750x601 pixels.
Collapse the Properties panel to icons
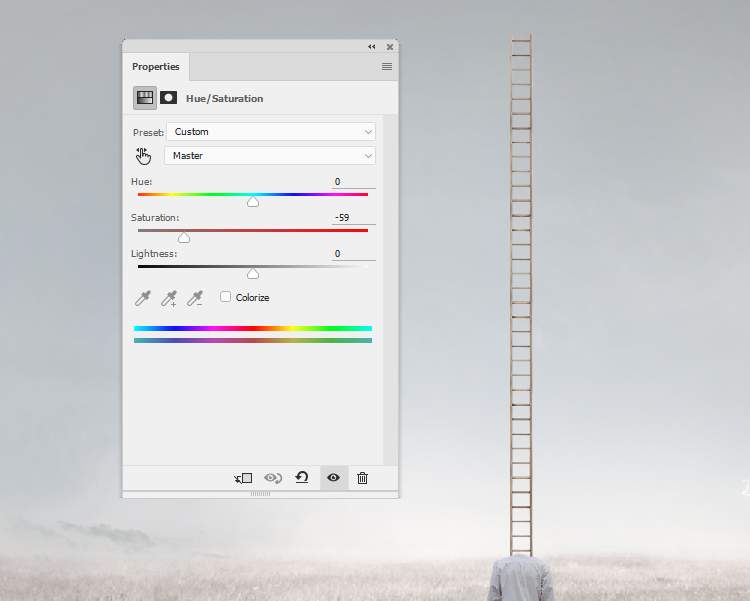(372, 46)
